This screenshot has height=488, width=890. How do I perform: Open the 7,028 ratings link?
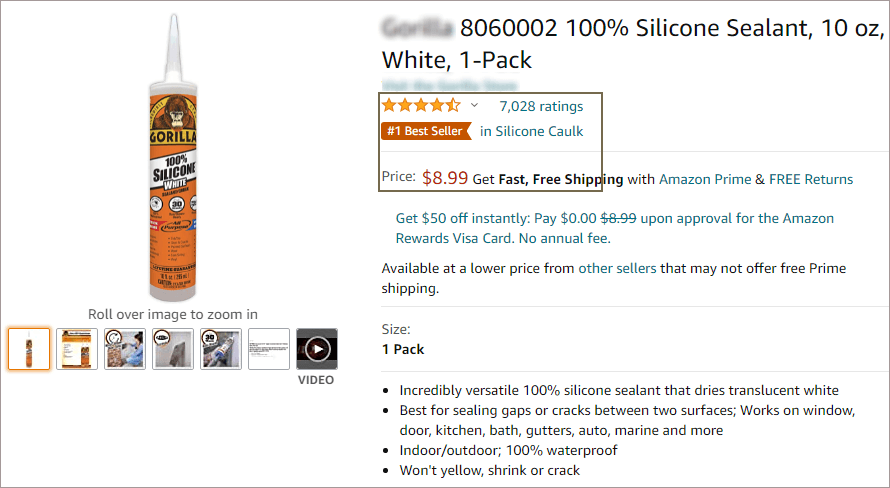(x=541, y=106)
